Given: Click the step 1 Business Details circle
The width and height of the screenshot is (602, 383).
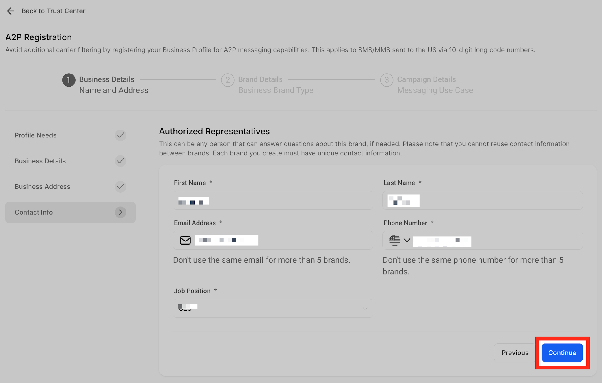Looking at the screenshot, I should pos(69,80).
